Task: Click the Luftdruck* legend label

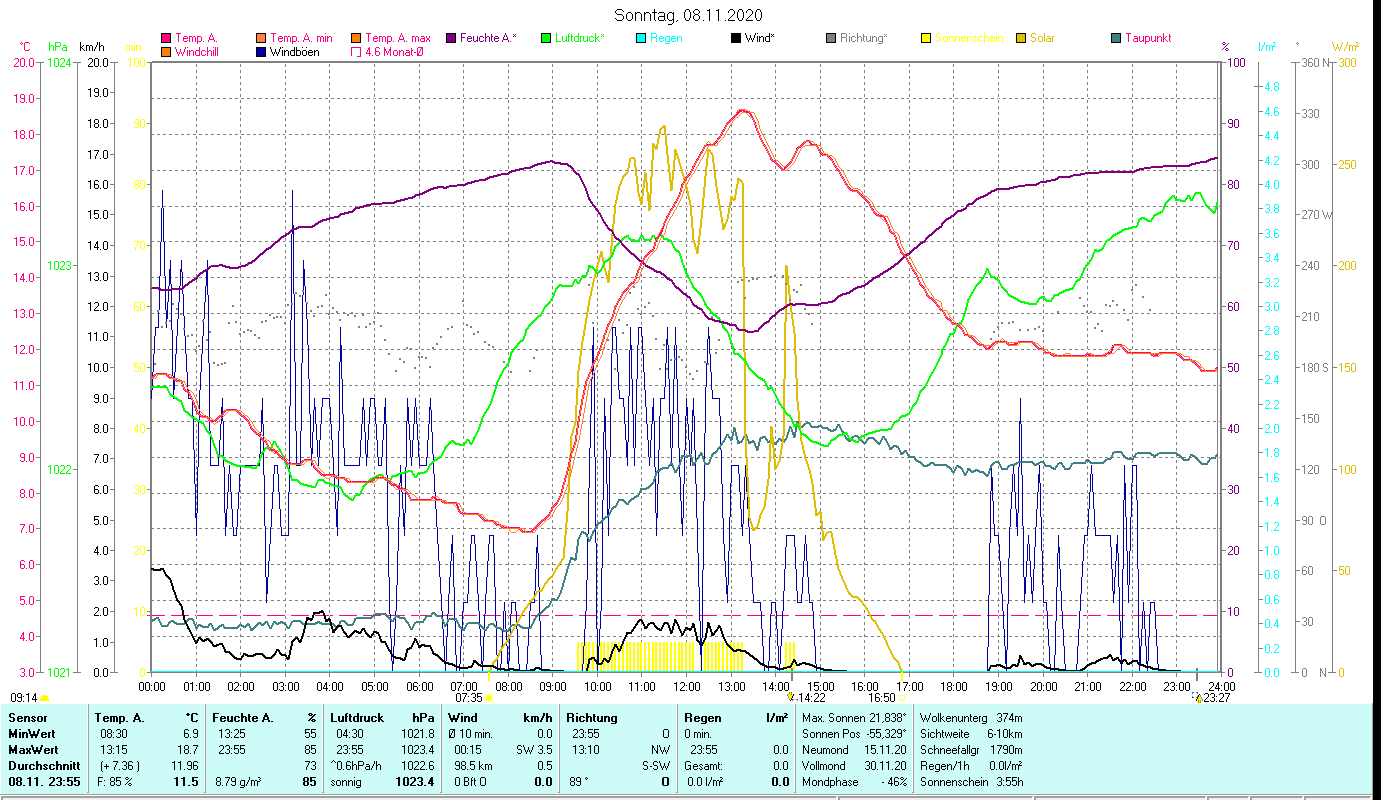Action: click(581, 38)
